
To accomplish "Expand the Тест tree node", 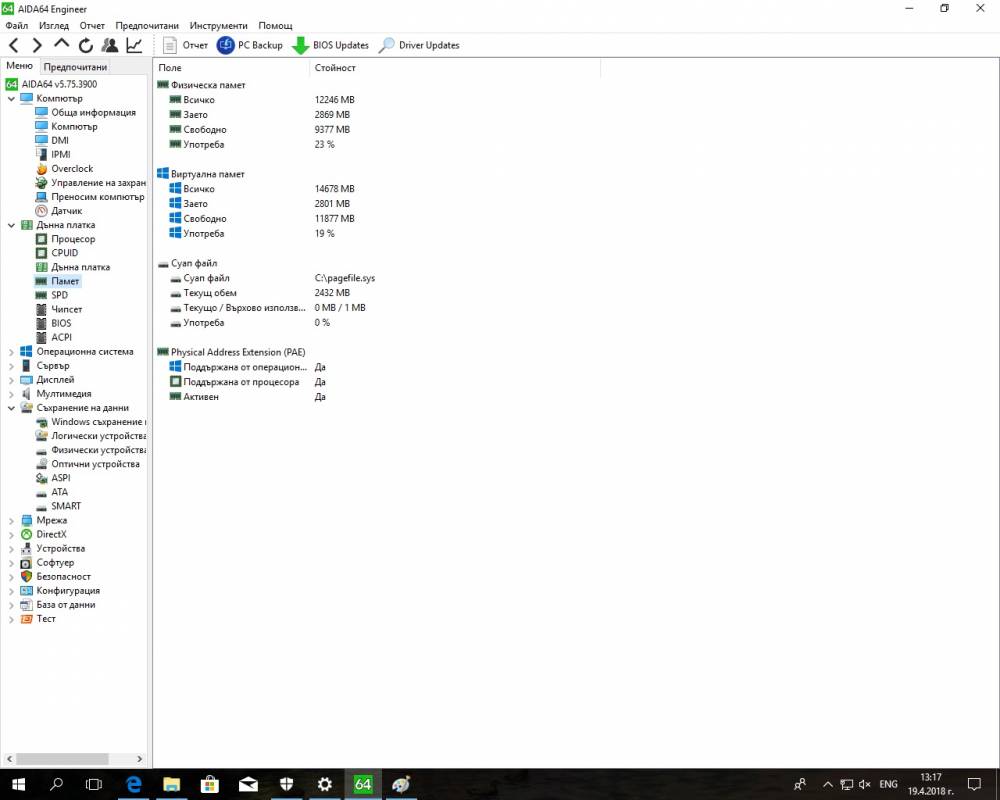I will [11, 619].
